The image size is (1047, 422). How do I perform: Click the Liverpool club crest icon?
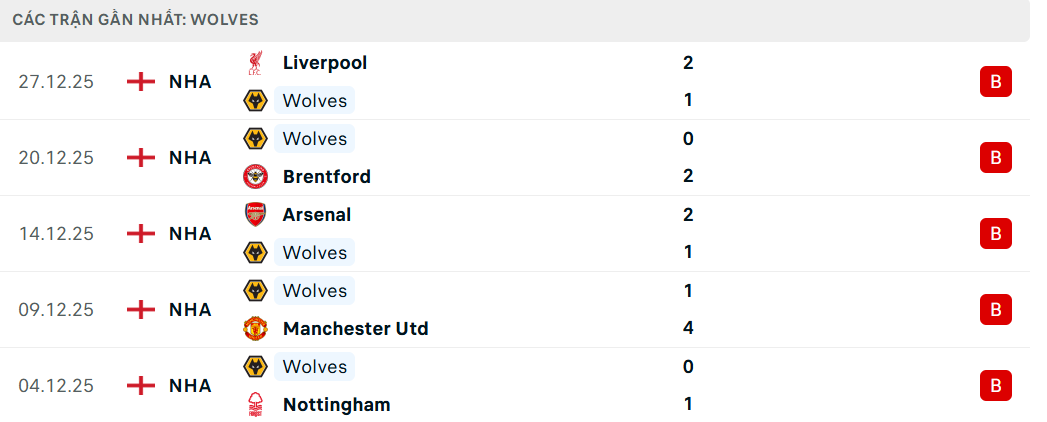pyautogui.click(x=256, y=63)
